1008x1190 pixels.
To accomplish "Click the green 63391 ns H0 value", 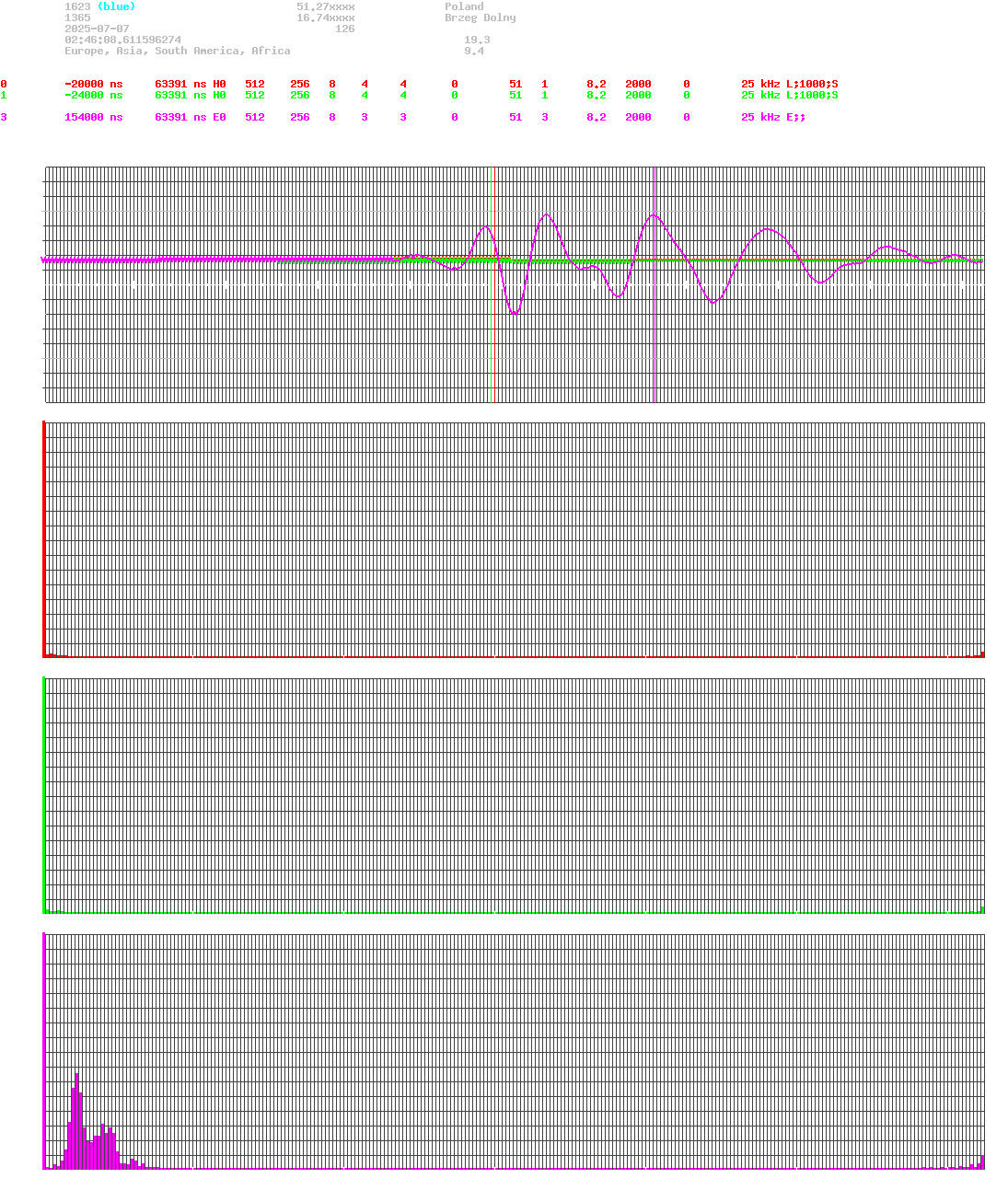I will pos(190,95).
